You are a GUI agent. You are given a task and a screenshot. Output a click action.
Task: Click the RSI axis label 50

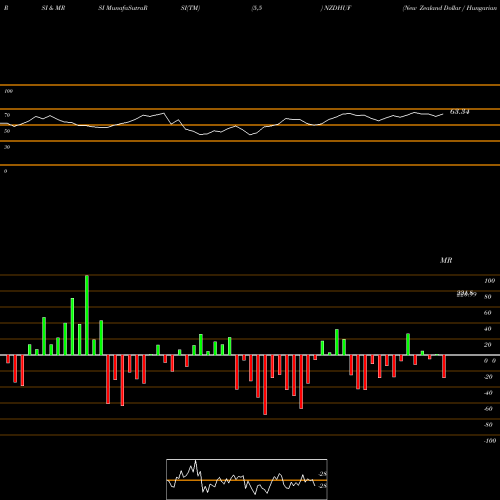pos(7,131)
